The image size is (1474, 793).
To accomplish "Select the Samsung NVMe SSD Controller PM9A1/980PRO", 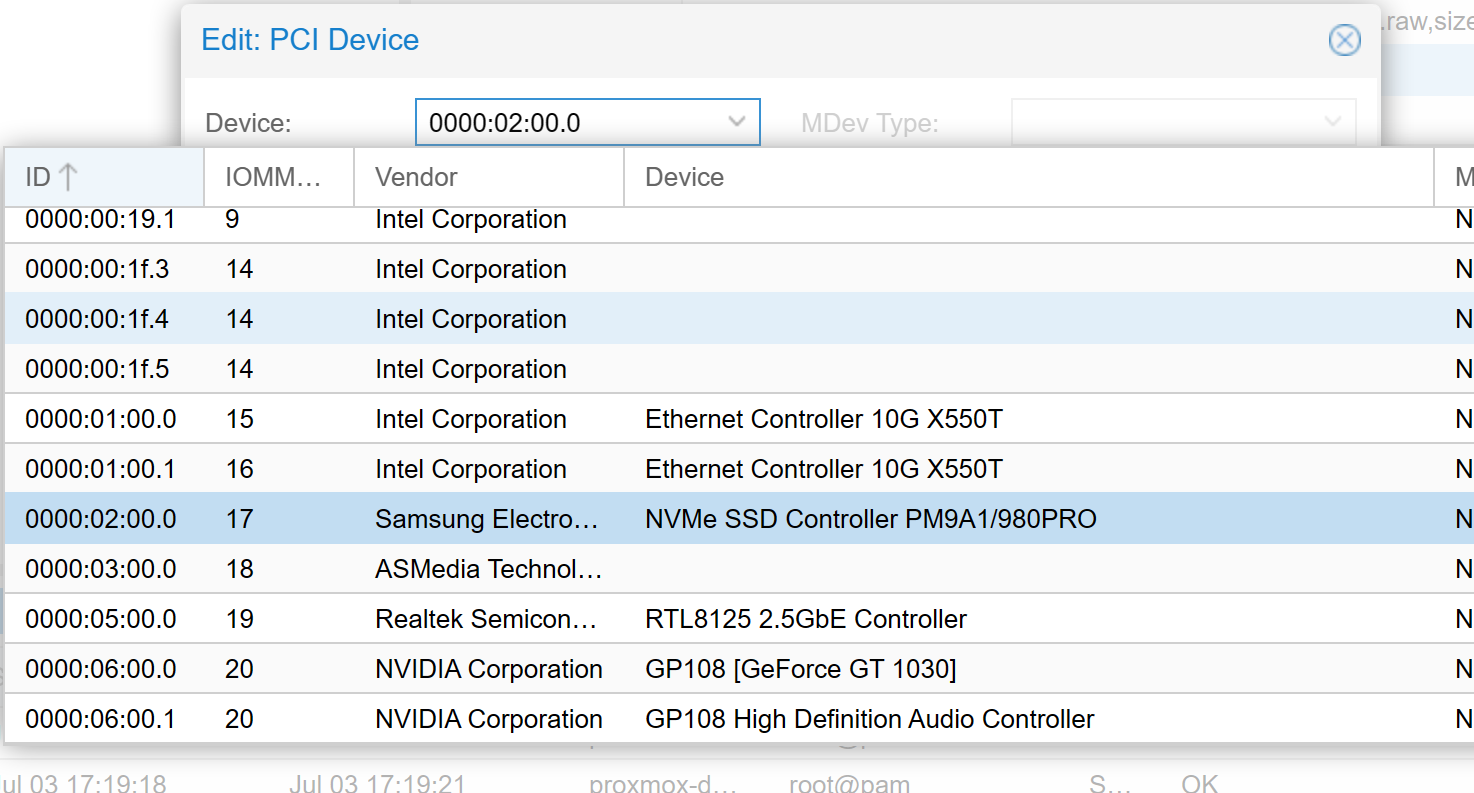I will click(x=870, y=519).
